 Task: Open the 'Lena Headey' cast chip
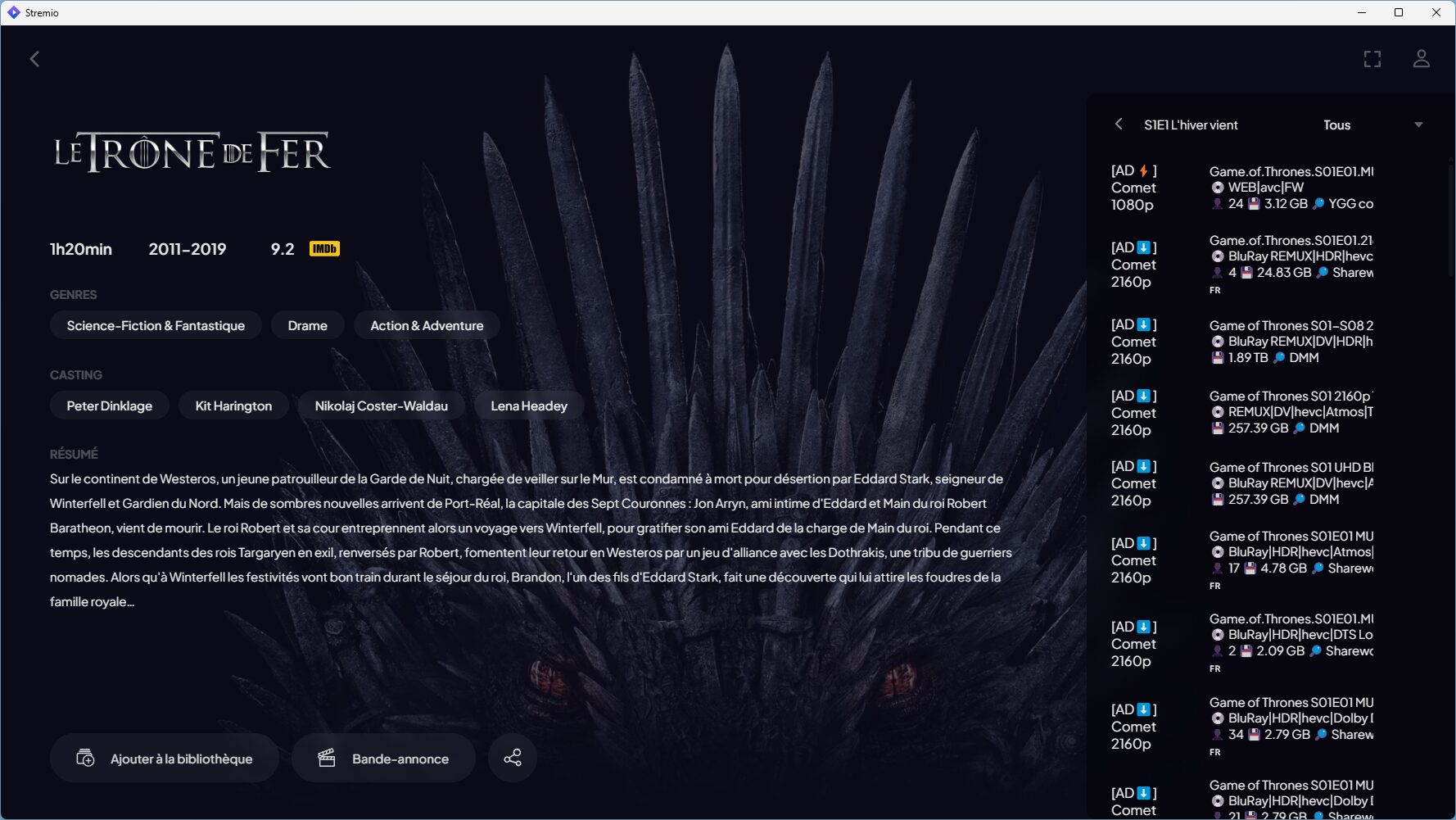(529, 405)
